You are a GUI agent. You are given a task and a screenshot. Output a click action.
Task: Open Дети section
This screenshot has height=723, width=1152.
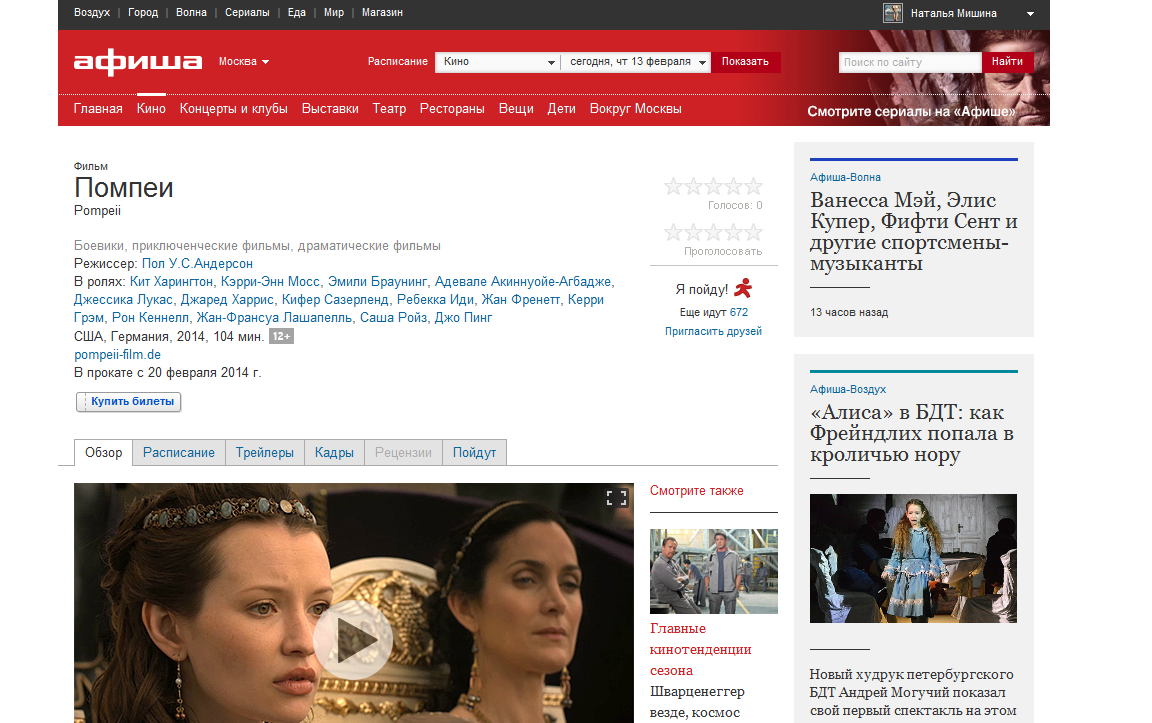point(561,109)
